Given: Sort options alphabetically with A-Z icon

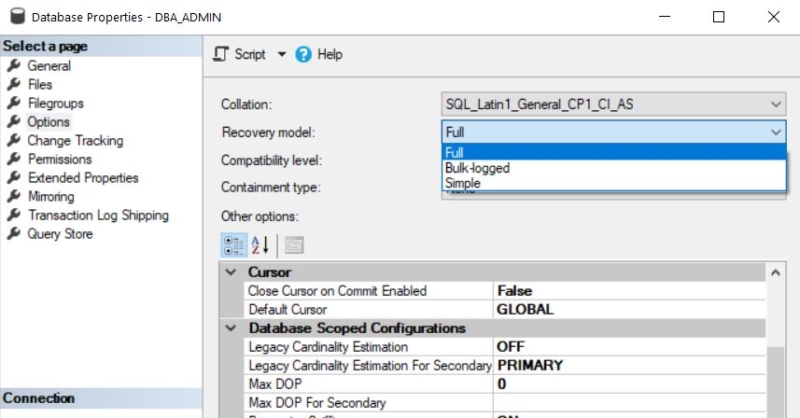Looking at the screenshot, I should coord(260,245).
